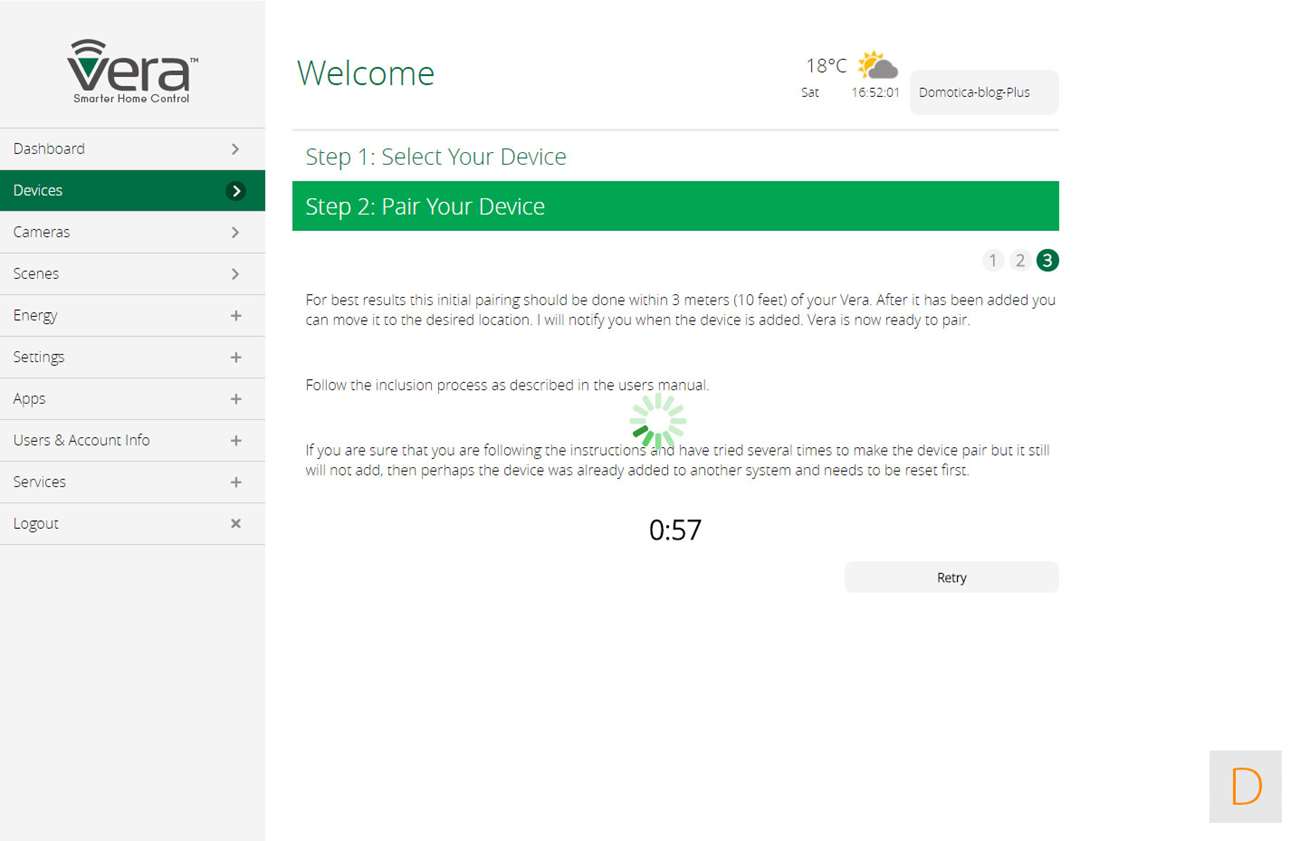
Task: Expand the Energy menu plus sign
Action: pyautogui.click(x=236, y=316)
